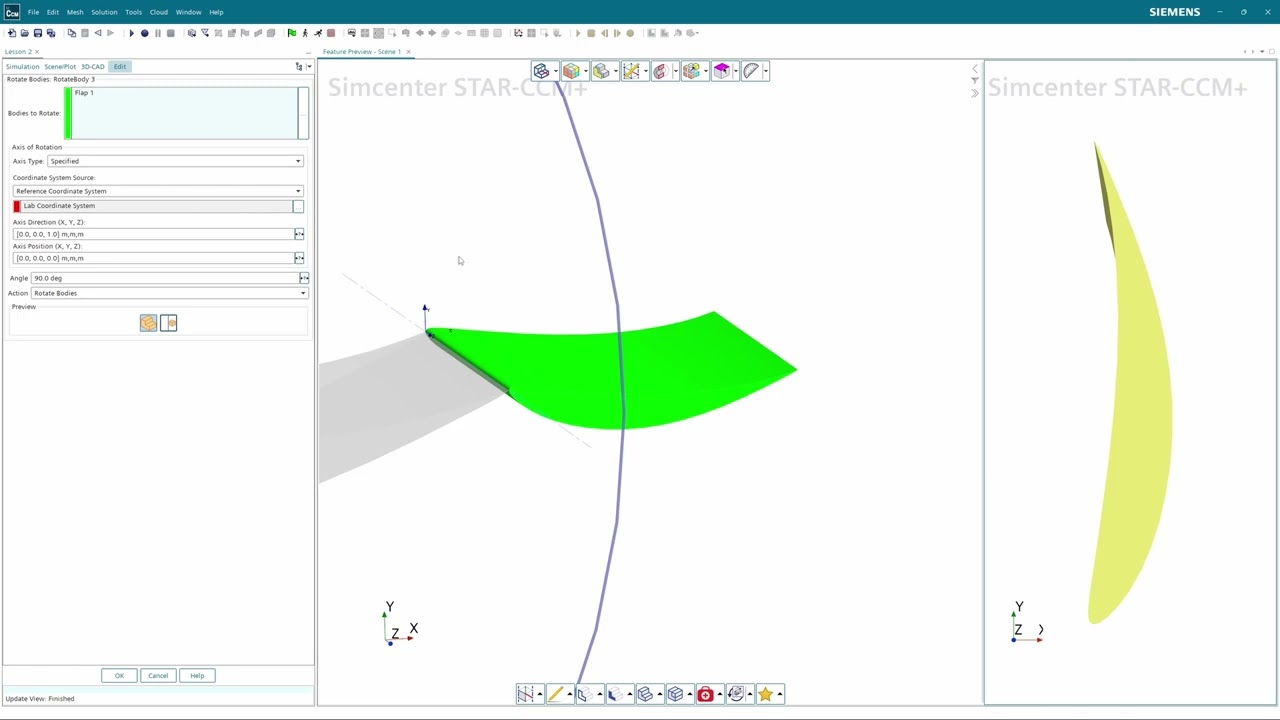Select Flap 1 in Bodies to Rotate
Screen dimensions: 1280x720
(x=84, y=93)
